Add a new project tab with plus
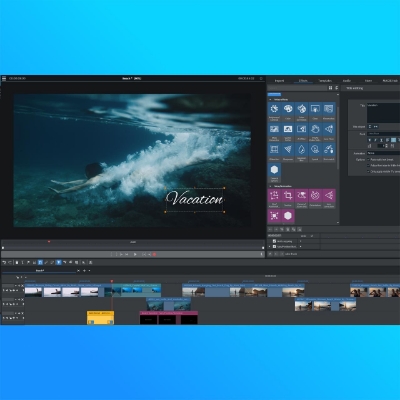Image resolution: width=400 pixels, height=400 pixels. point(84,271)
